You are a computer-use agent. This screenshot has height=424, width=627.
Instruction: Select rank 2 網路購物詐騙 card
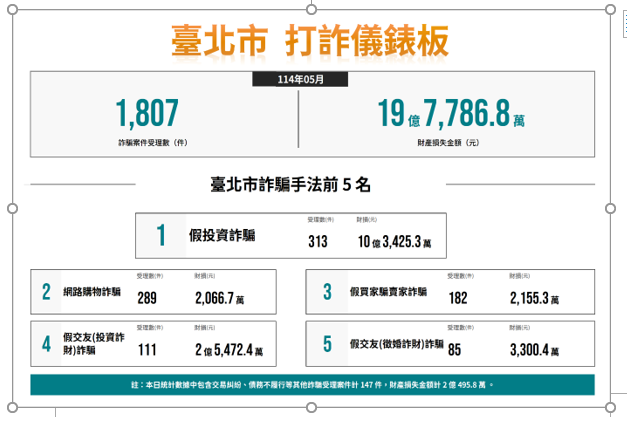[x=151, y=292]
